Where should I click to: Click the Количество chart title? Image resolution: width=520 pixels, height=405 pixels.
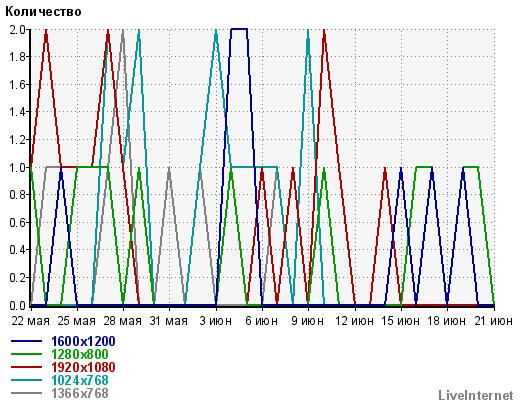tap(43, 12)
